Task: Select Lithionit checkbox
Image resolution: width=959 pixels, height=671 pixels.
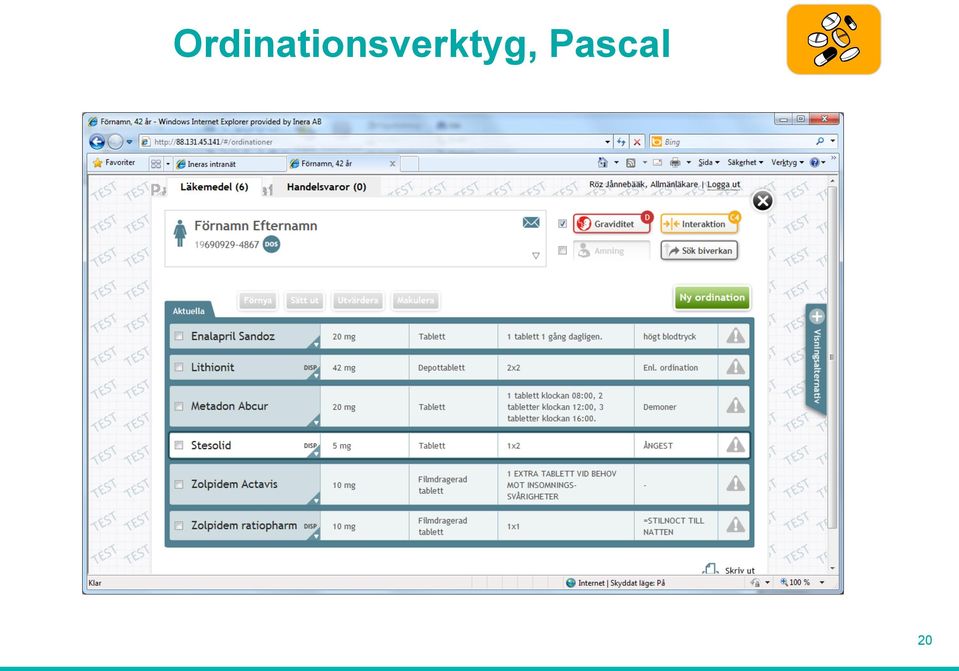Action: [x=179, y=367]
